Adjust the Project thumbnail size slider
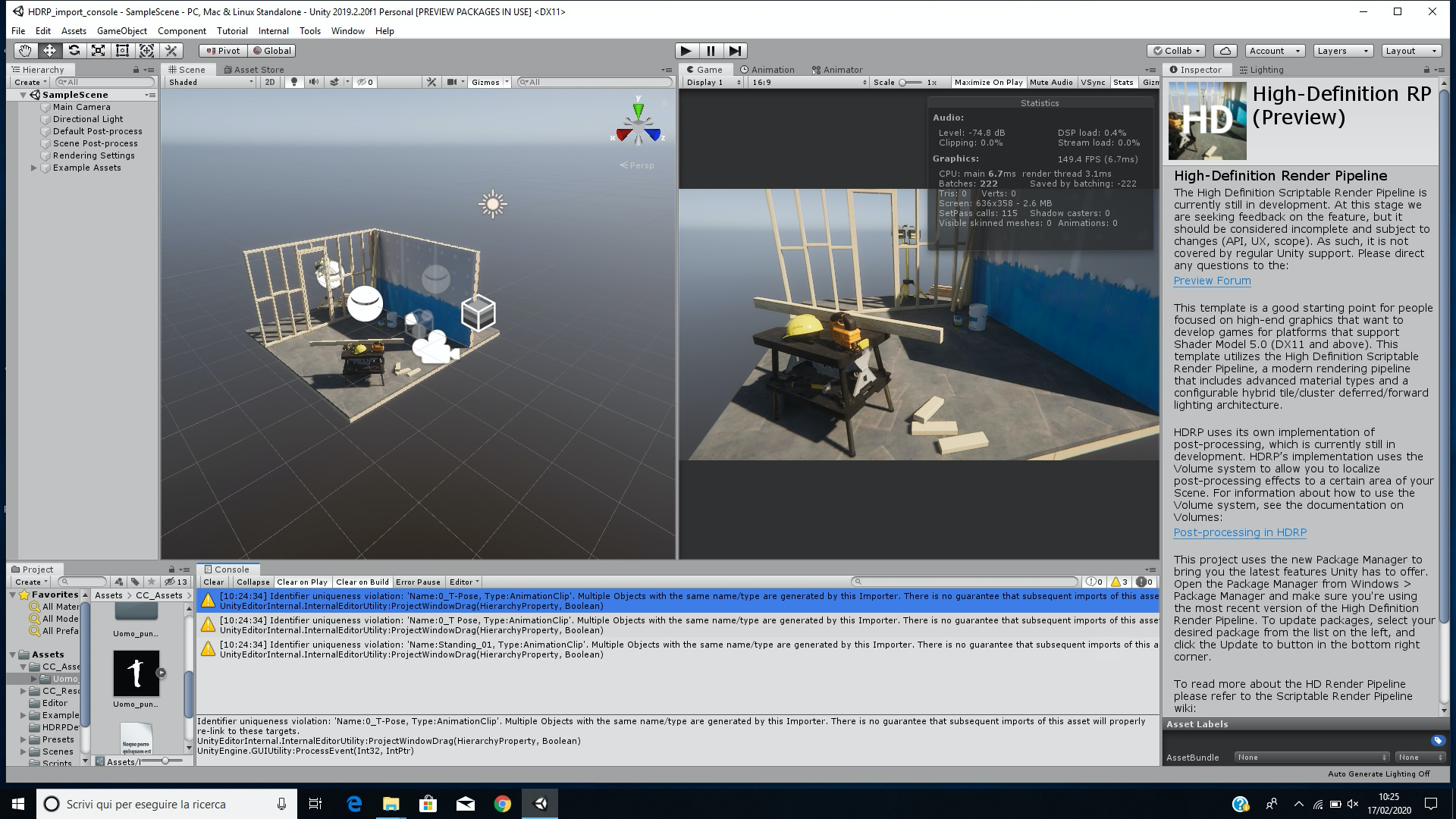This screenshot has height=819, width=1456. (165, 761)
